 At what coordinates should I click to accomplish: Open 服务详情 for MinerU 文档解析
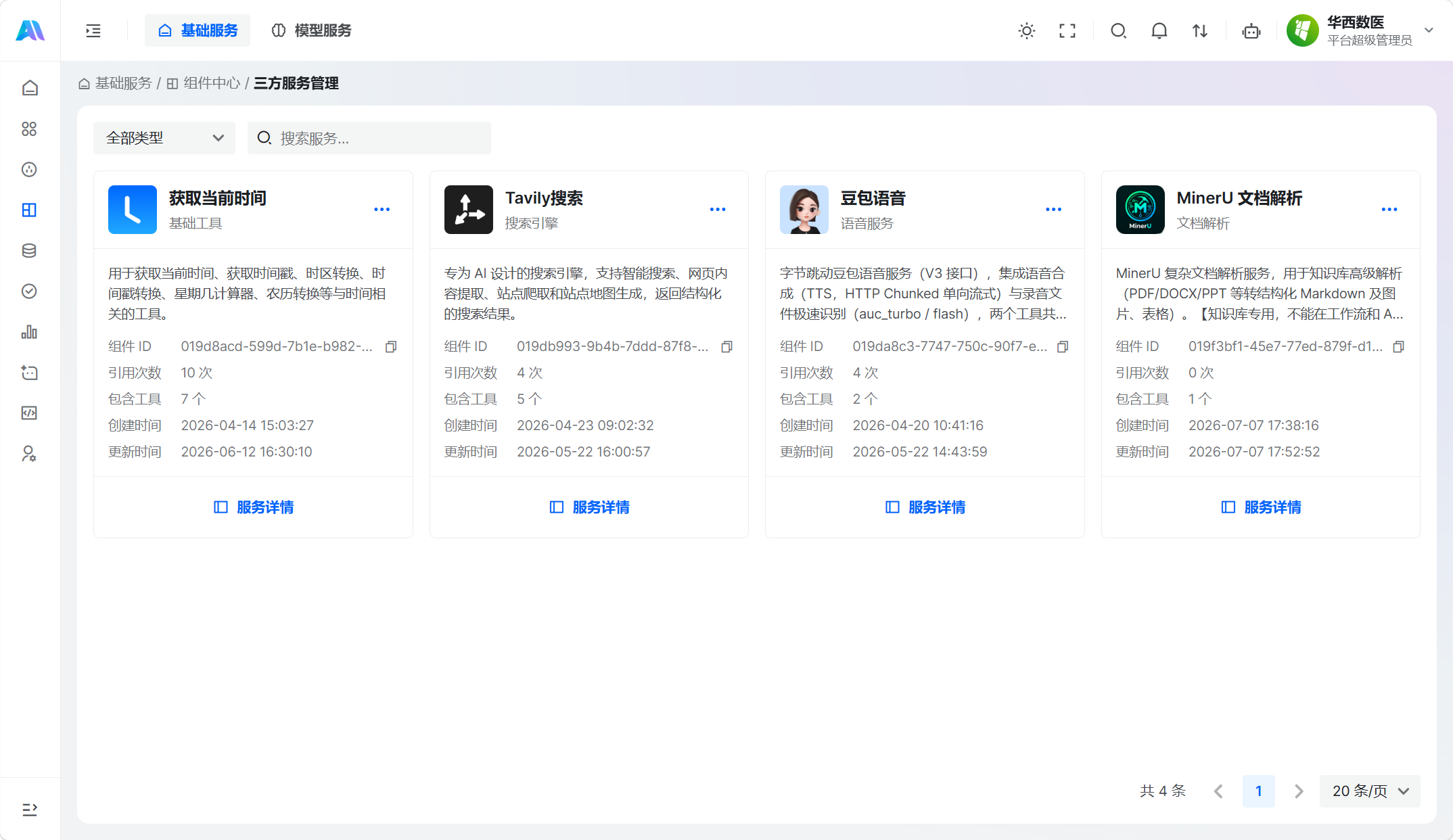[1261, 507]
